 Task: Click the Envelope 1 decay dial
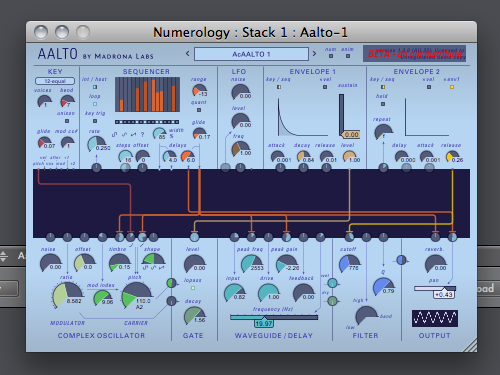click(303, 156)
